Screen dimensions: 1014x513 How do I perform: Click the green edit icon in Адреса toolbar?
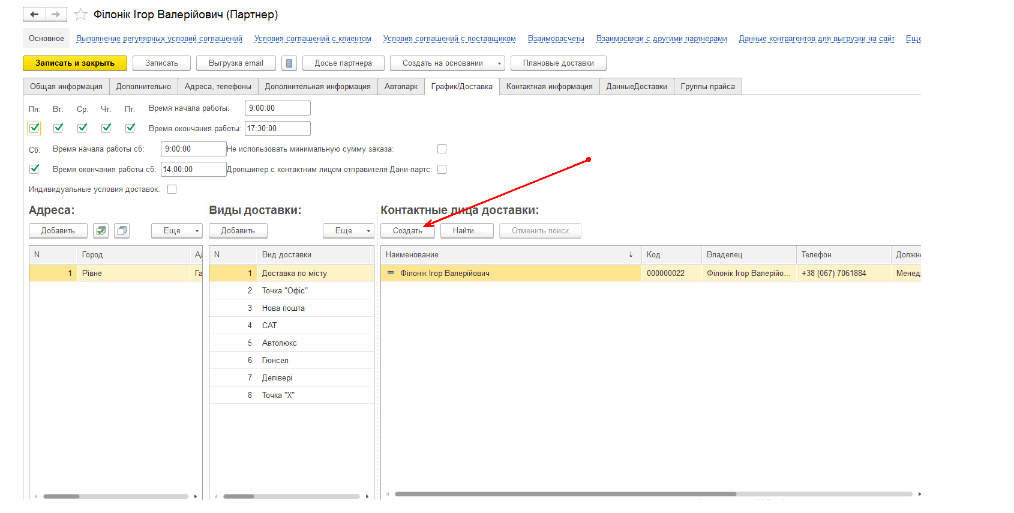pyautogui.click(x=101, y=231)
